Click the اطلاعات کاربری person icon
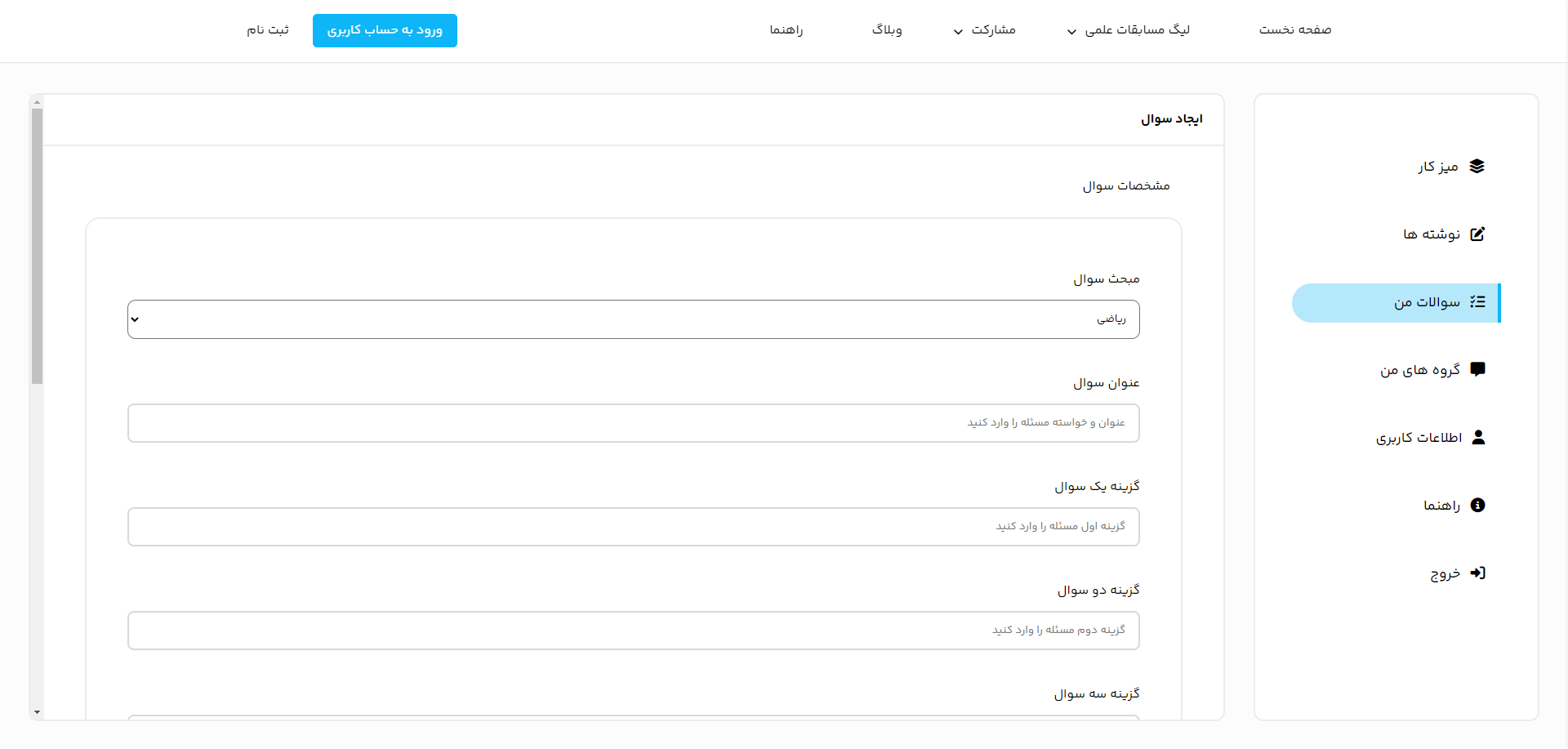The height and width of the screenshot is (749, 1568). point(1477,437)
